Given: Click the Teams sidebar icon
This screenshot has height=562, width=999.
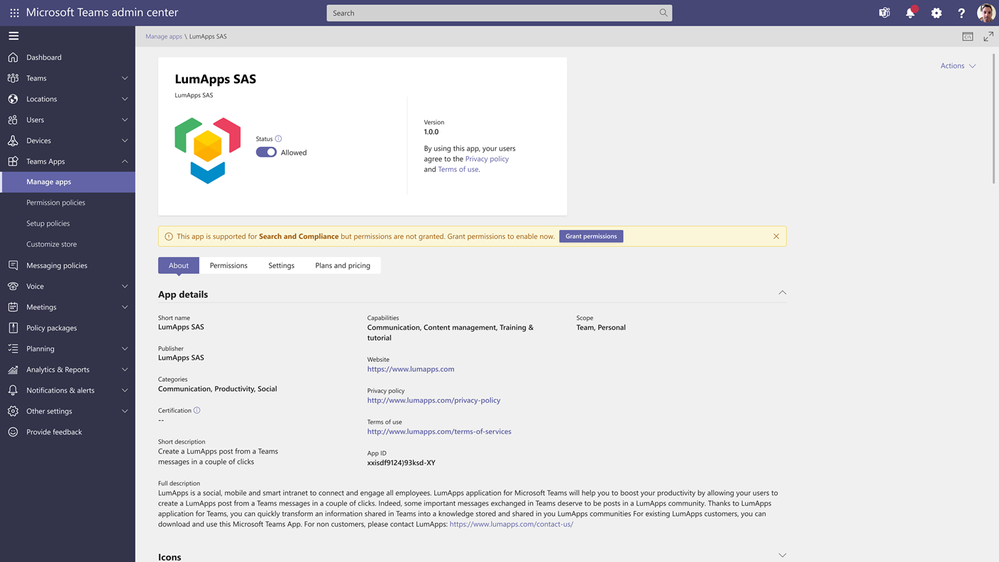Looking at the screenshot, I should [13, 78].
